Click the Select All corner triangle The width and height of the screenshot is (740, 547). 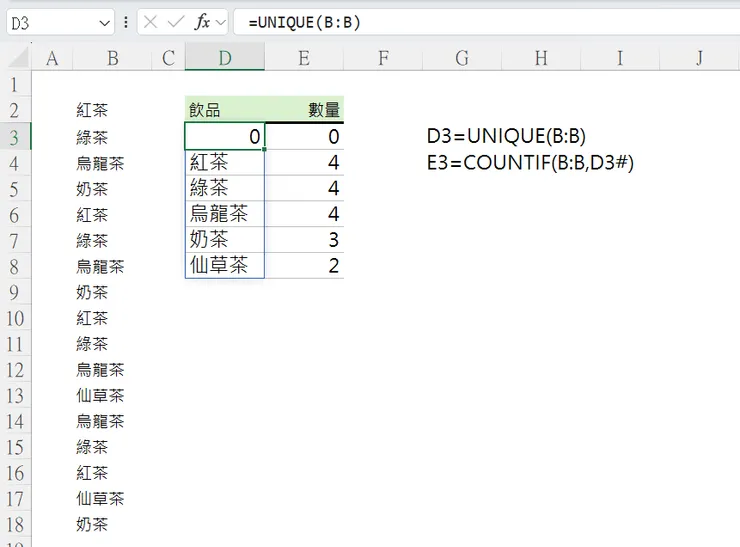19,59
